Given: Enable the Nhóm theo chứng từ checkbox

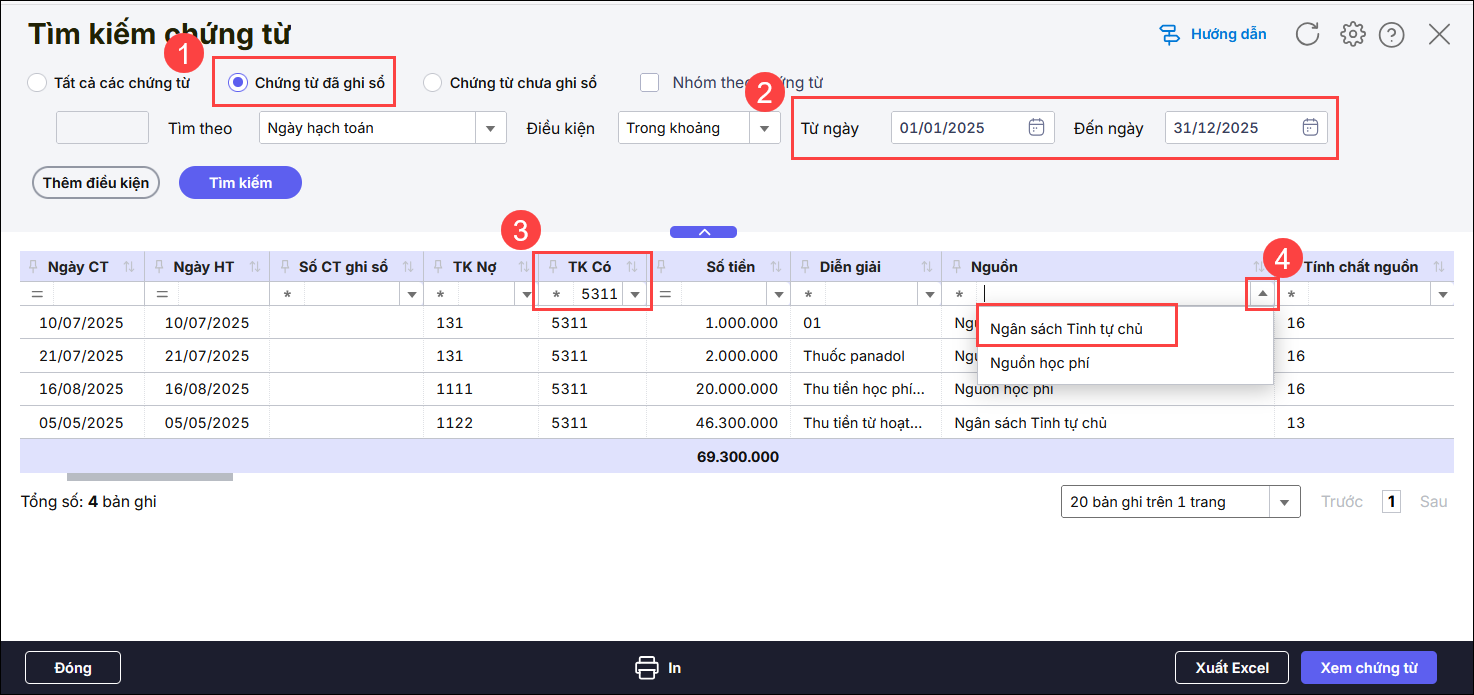Looking at the screenshot, I should pos(650,83).
